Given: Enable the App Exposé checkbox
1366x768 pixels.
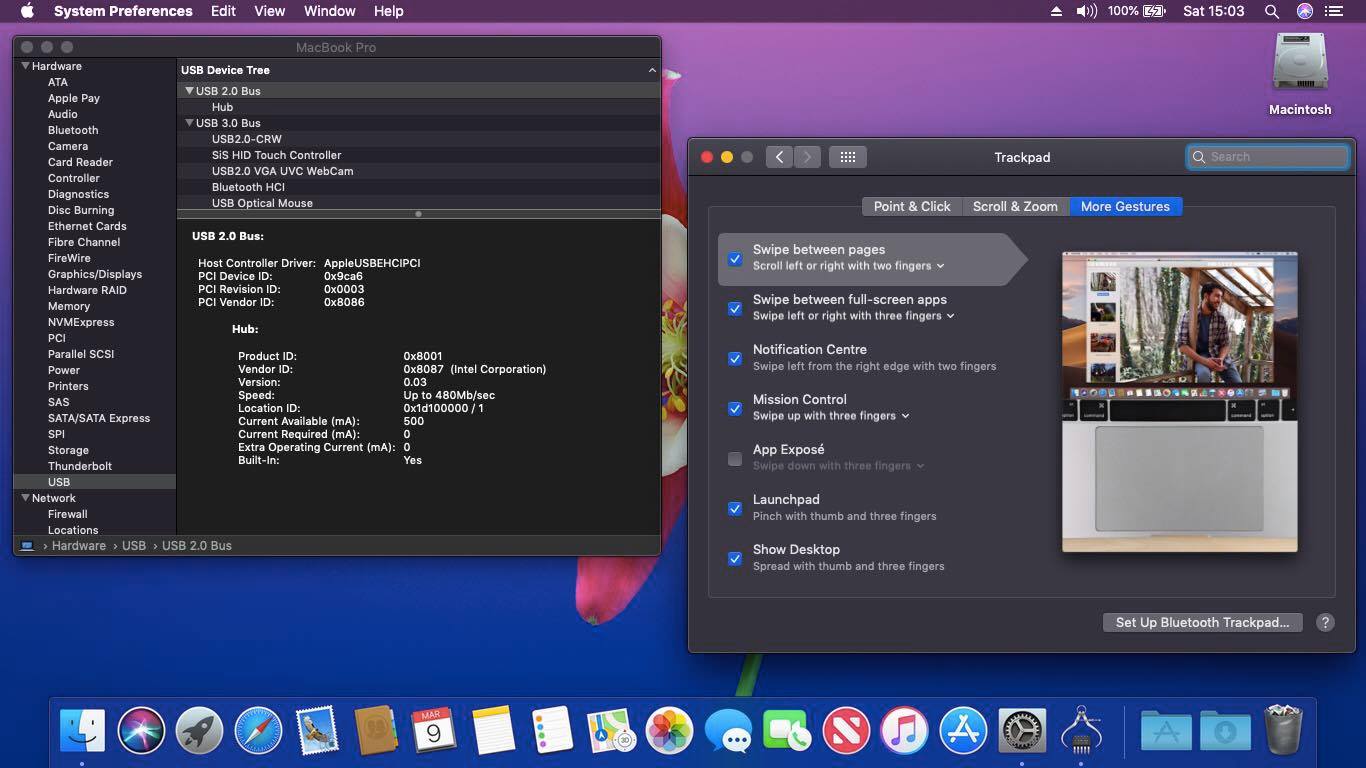Looking at the screenshot, I should pyautogui.click(x=735, y=459).
